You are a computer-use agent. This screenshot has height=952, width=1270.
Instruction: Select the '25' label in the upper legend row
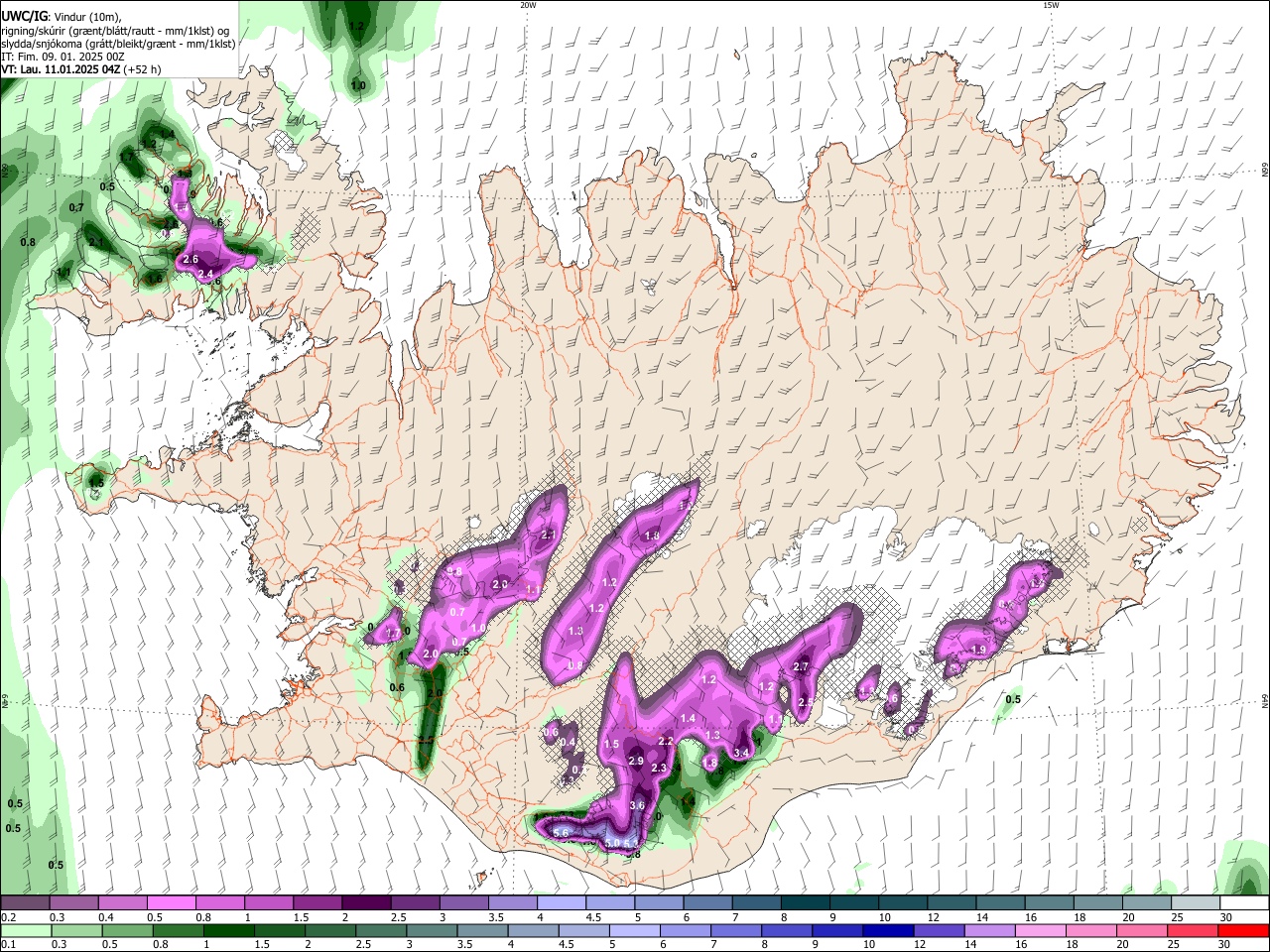point(1178,917)
